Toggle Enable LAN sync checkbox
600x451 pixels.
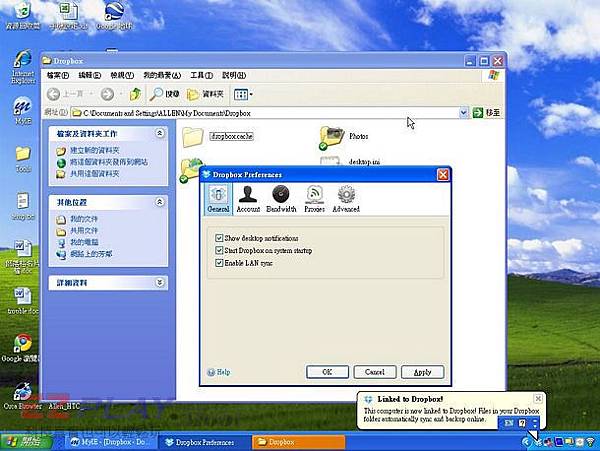coord(219,263)
